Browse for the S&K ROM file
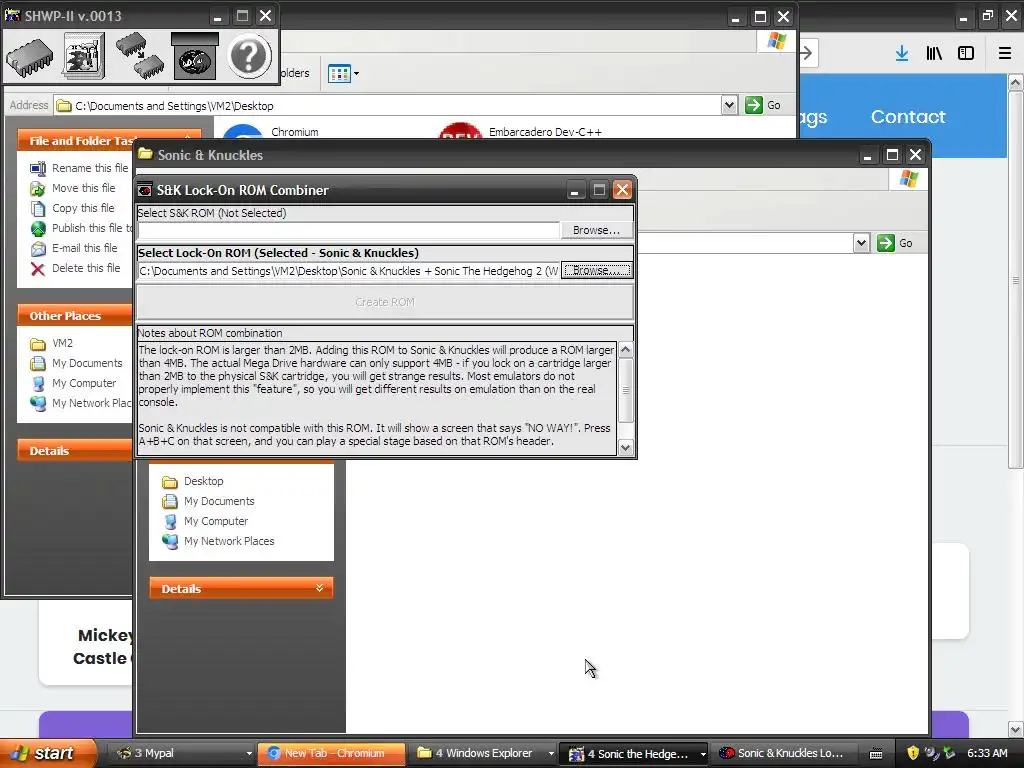 [x=596, y=230]
